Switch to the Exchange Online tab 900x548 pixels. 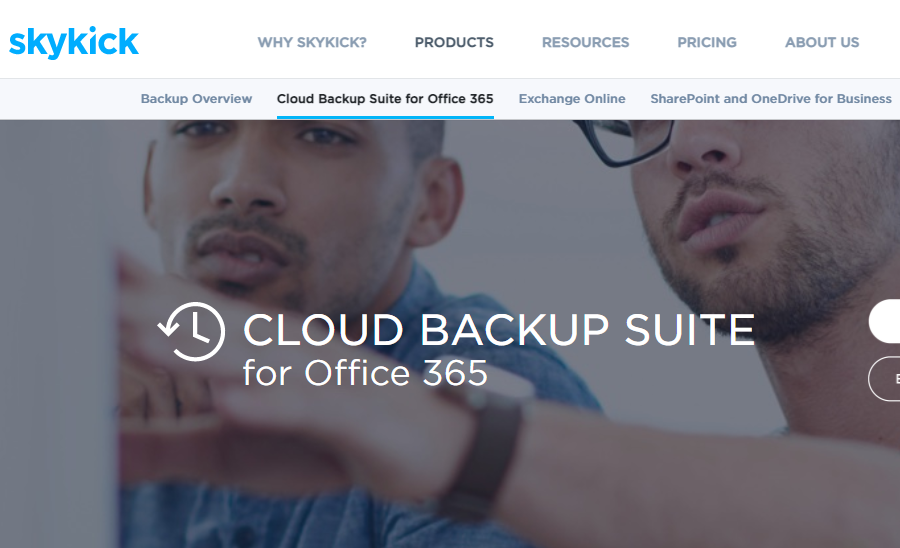(572, 99)
